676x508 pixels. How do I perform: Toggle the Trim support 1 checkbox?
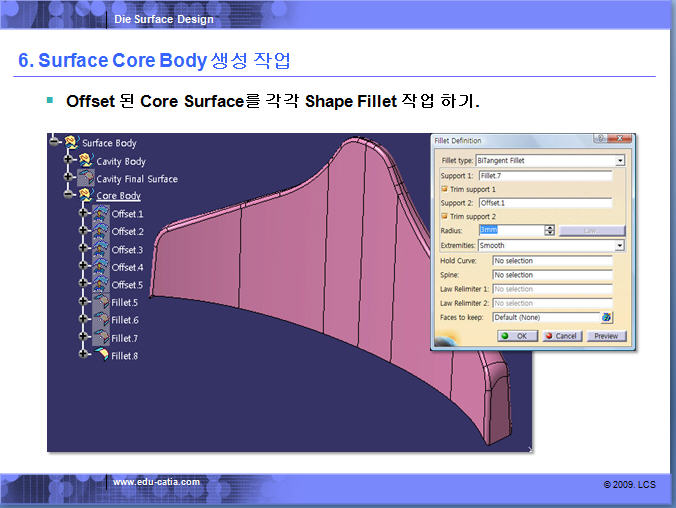pos(445,189)
